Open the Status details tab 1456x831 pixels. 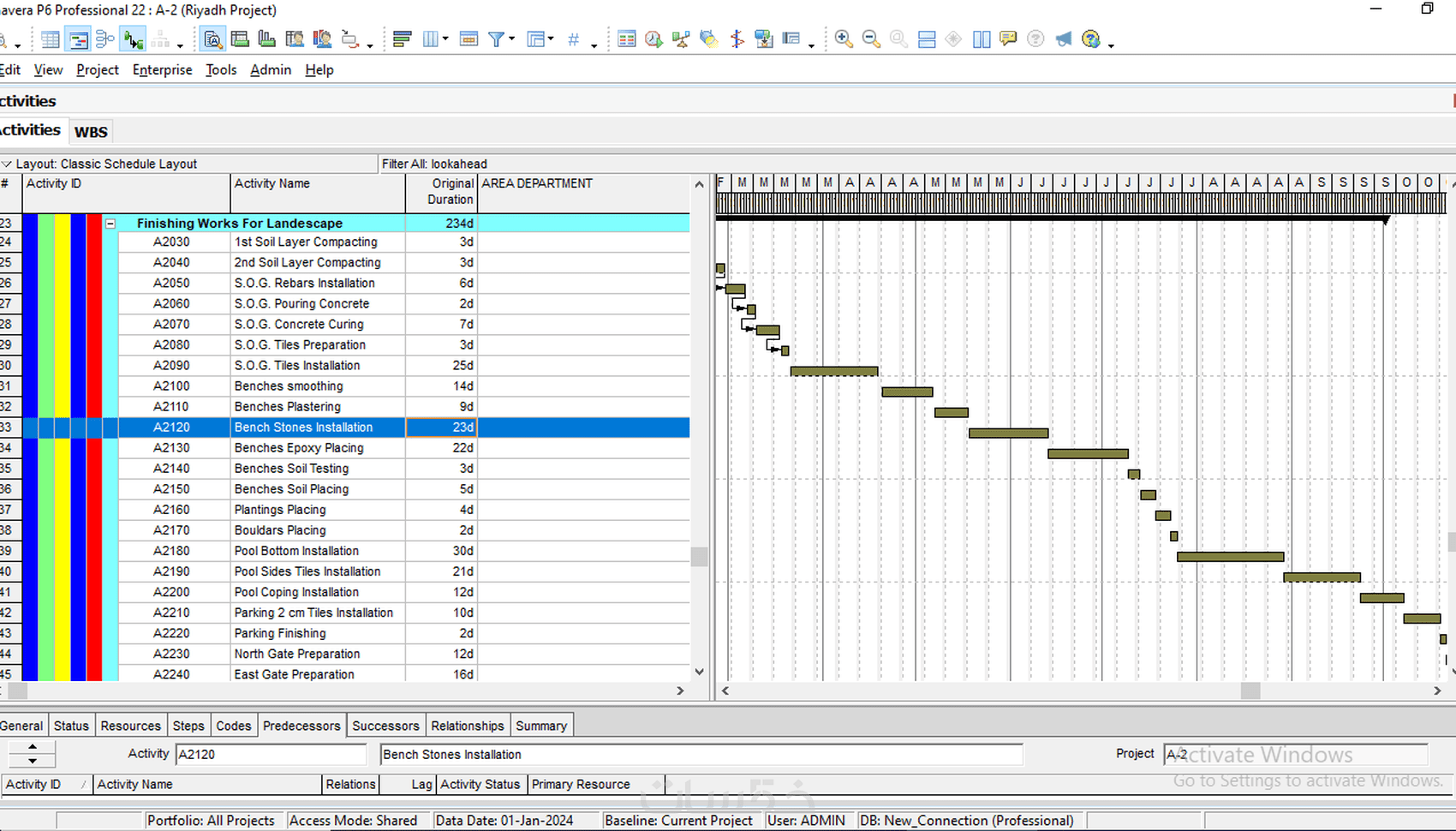pyautogui.click(x=71, y=726)
